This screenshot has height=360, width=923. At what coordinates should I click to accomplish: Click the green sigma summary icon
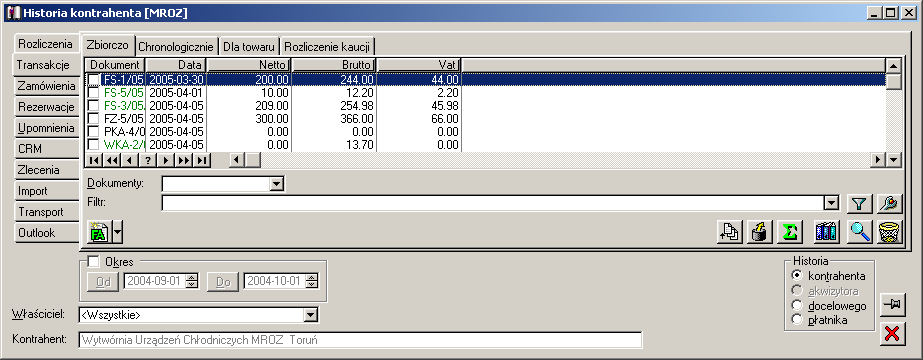[x=789, y=232]
